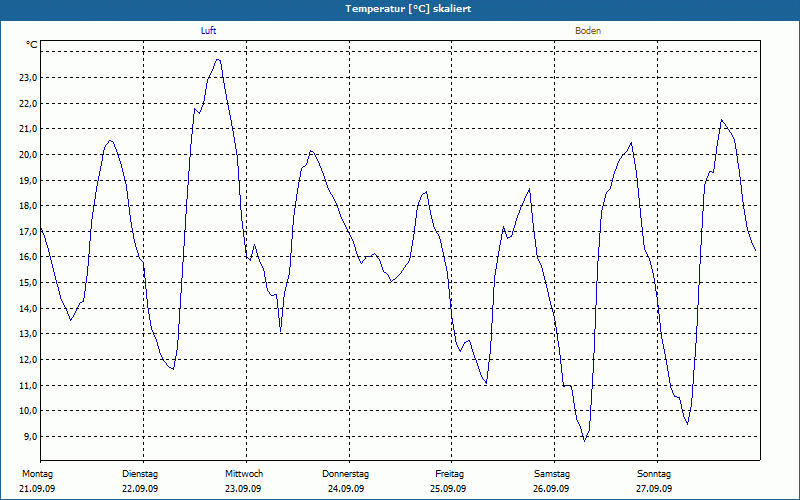Select the 22,0 y-axis value
The height and width of the screenshot is (500, 800).
point(28,103)
